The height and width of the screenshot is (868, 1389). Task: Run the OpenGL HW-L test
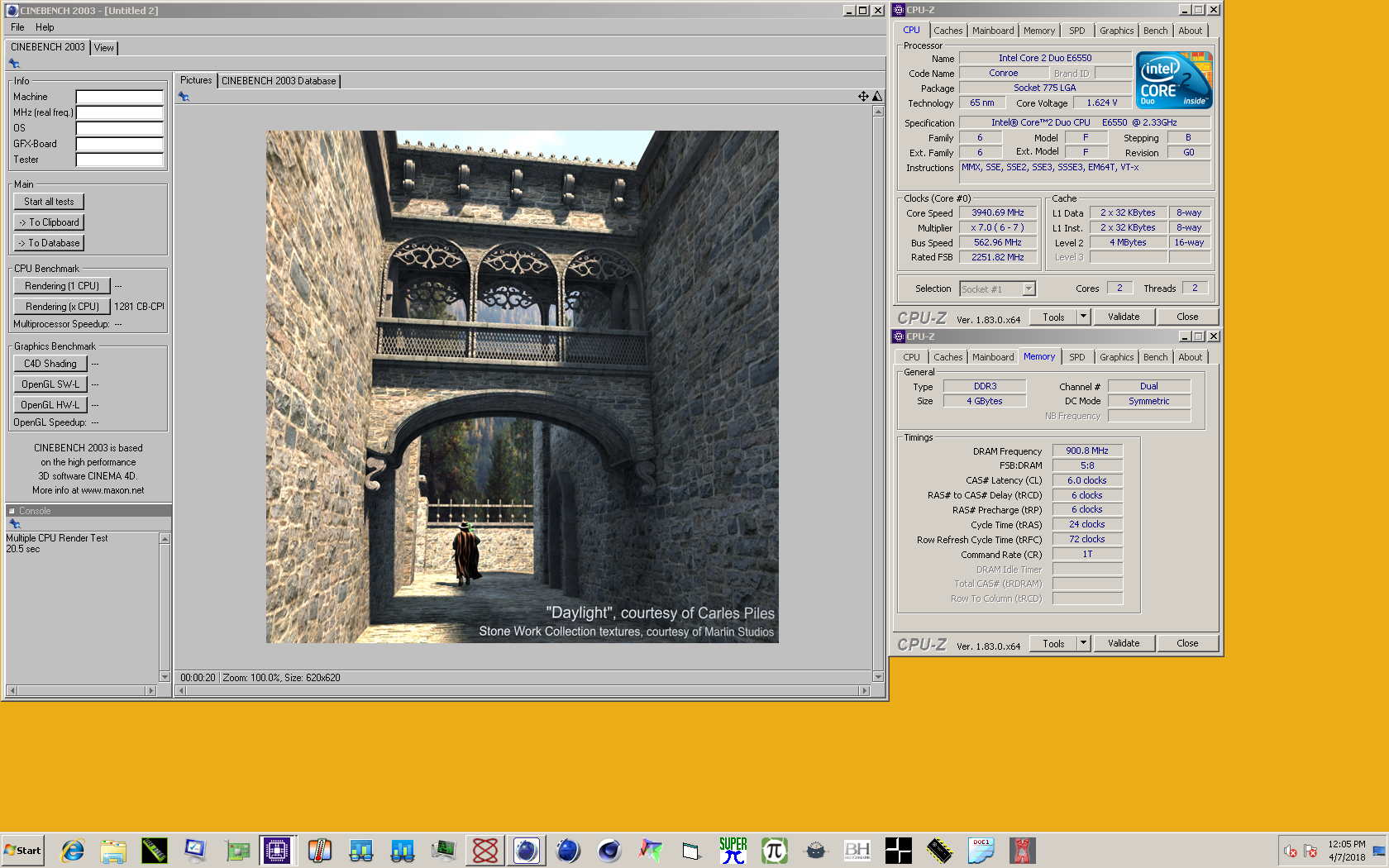(50, 405)
